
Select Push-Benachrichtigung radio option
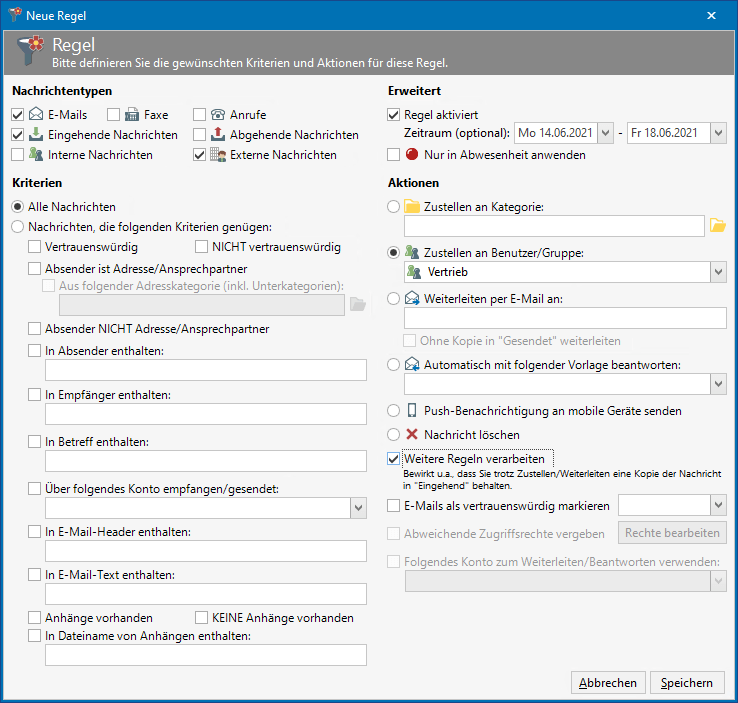click(x=393, y=411)
